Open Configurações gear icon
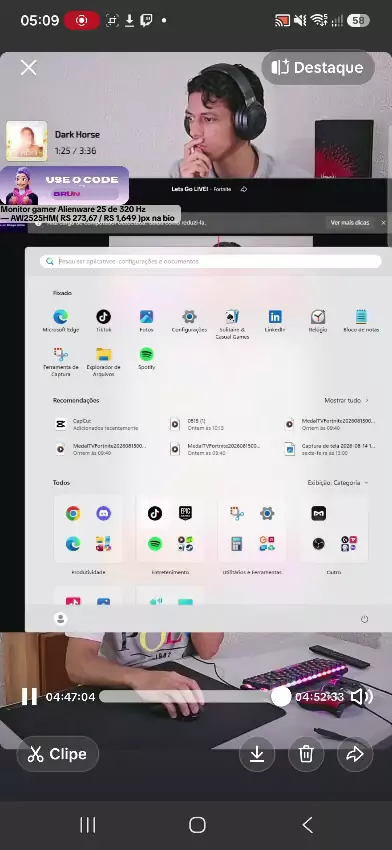This screenshot has height=850, width=392. pos(189,321)
